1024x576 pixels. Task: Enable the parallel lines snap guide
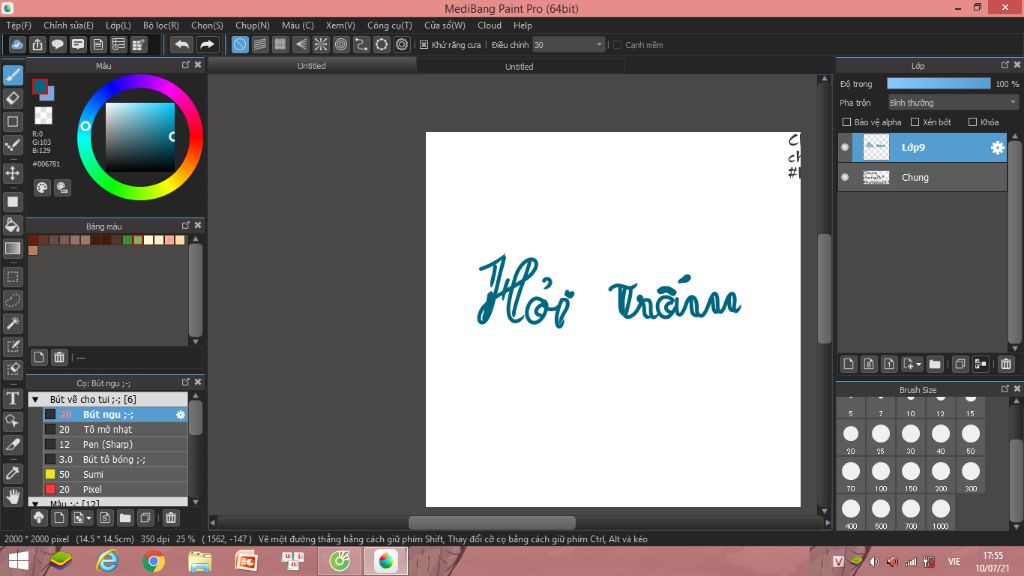coord(260,44)
